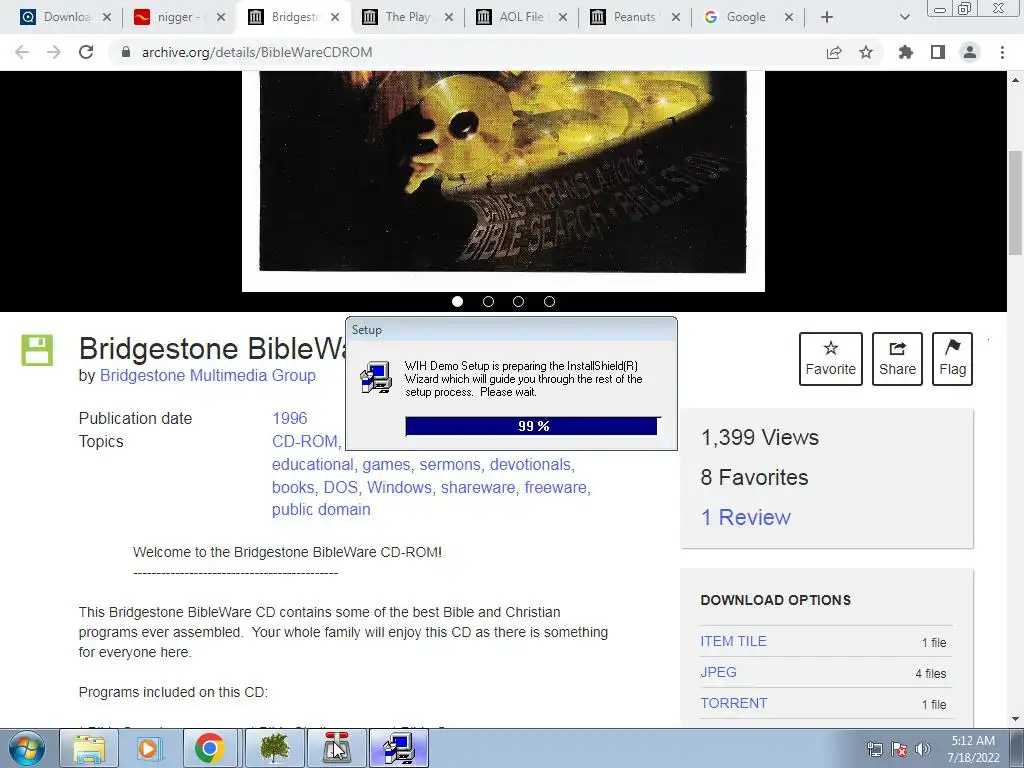1024x768 pixels.
Task: Switch to The Play tab
Action: [408, 17]
